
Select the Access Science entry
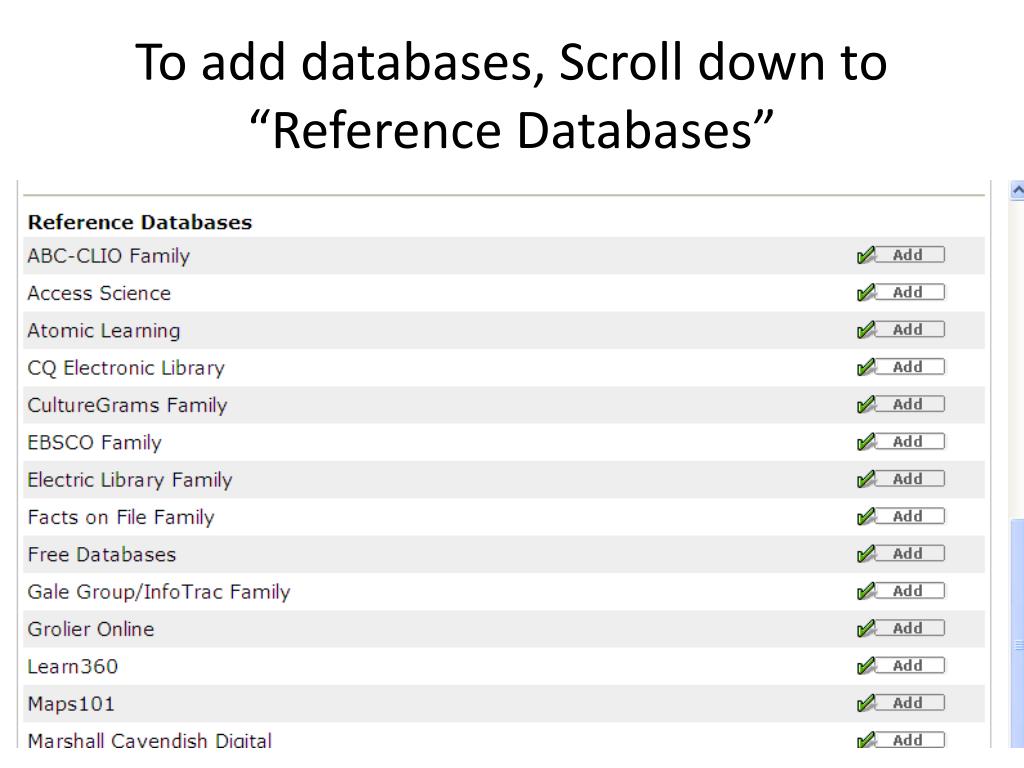[x=99, y=293]
